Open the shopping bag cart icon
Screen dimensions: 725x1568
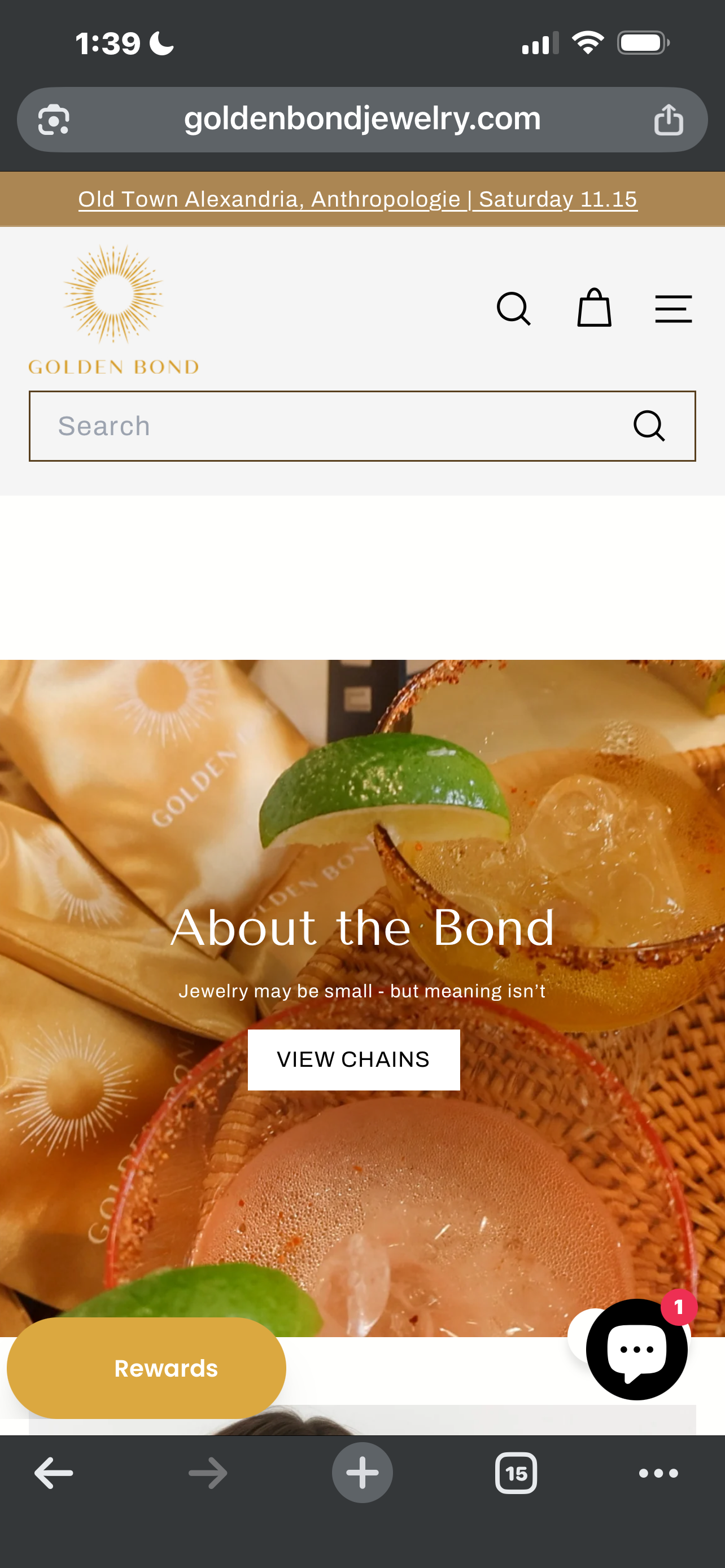coord(594,308)
